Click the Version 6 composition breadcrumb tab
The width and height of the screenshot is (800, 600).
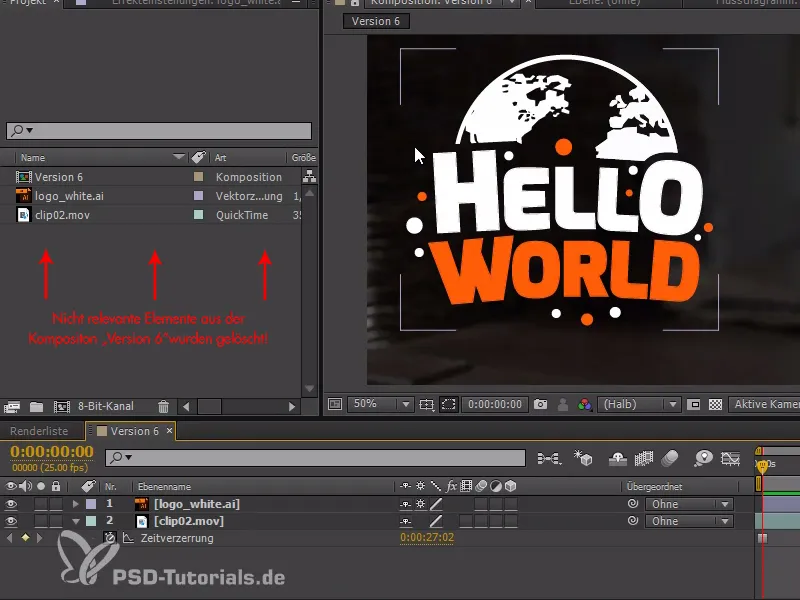point(376,21)
